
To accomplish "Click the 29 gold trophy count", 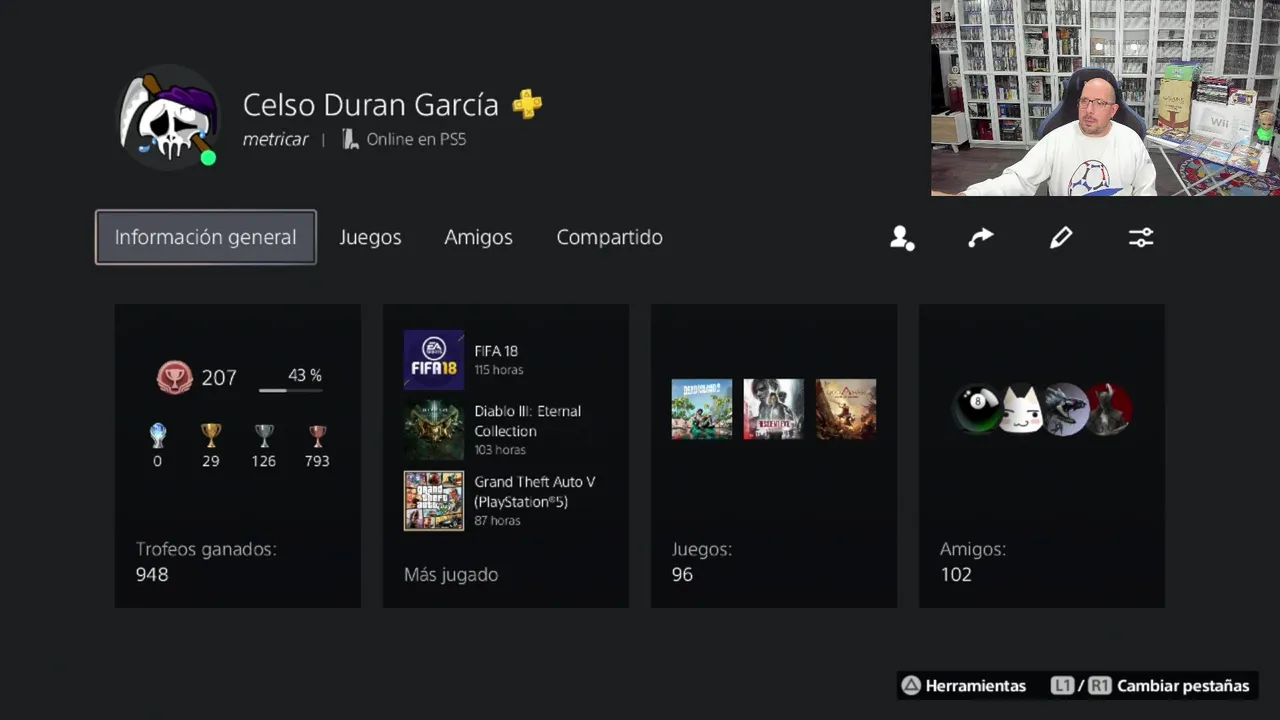I will [210, 461].
